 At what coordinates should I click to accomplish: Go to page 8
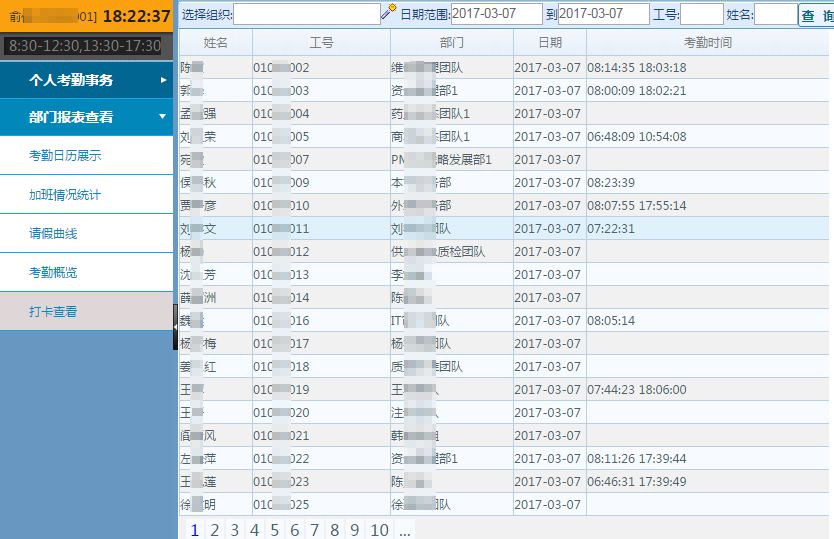pyautogui.click(x=334, y=530)
